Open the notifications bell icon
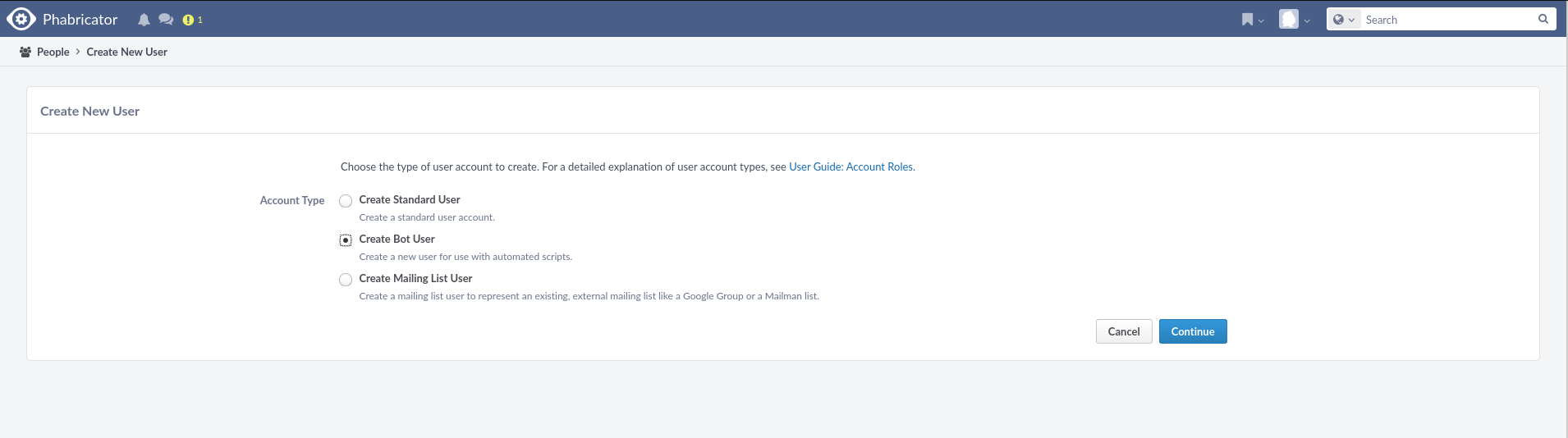The image size is (1568, 438). (144, 20)
